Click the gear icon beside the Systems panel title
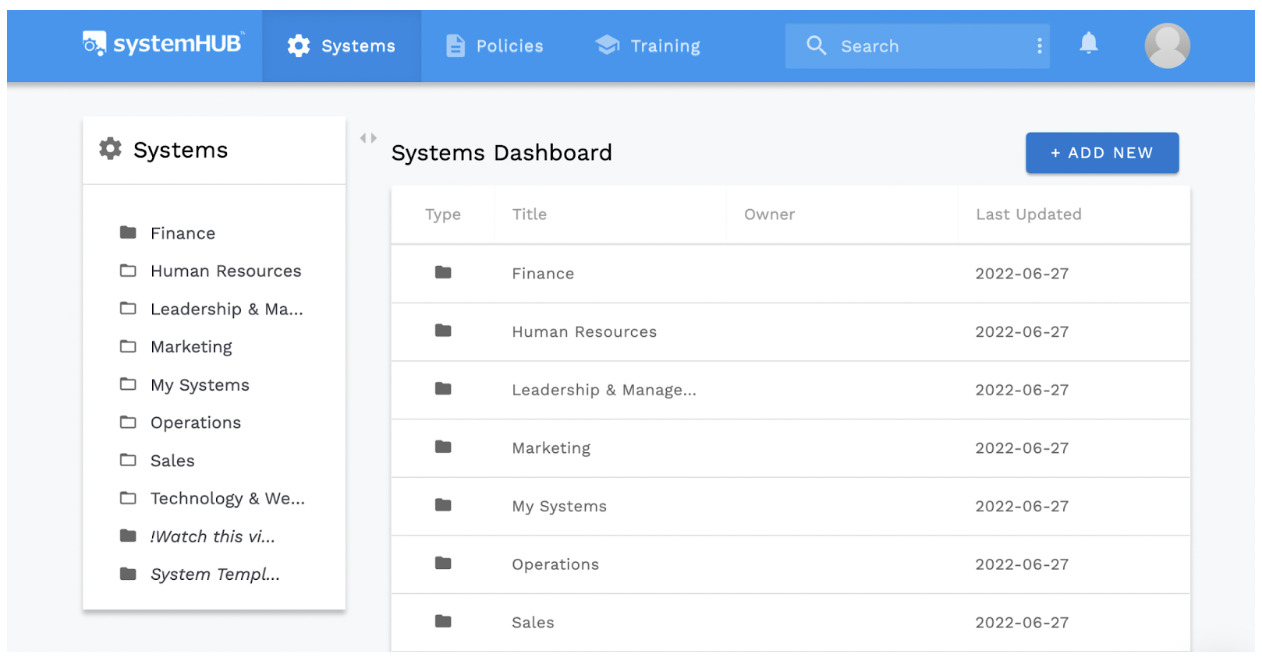This screenshot has width=1262, height=660. (x=110, y=148)
